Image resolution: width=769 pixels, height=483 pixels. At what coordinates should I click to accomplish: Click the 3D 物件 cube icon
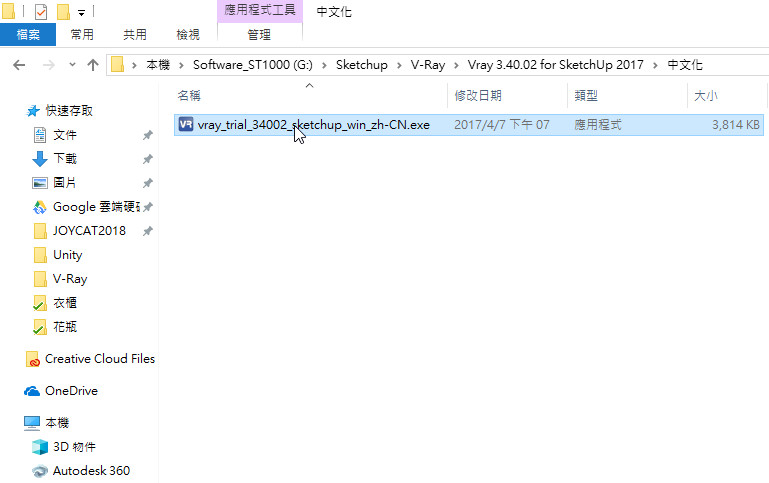click(40, 447)
